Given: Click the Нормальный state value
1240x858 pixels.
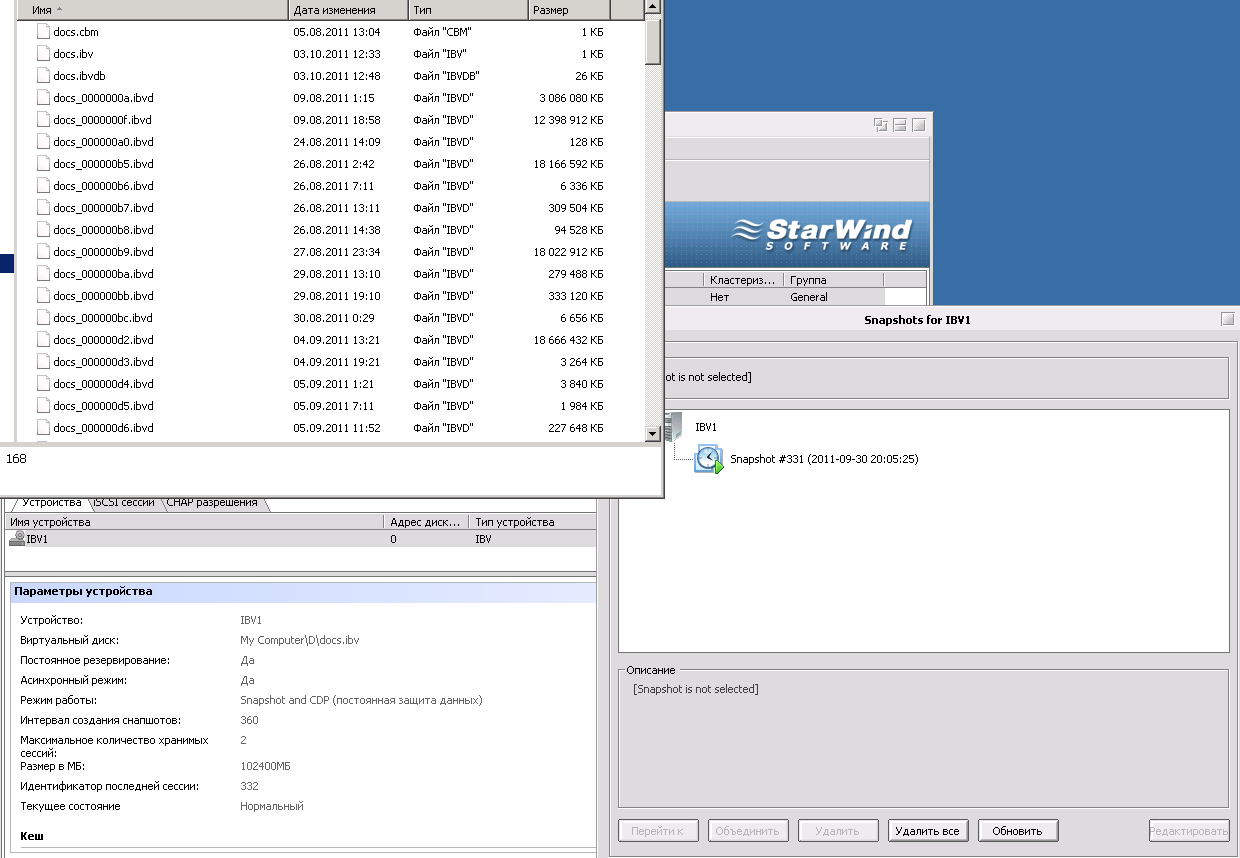Looking at the screenshot, I should 272,806.
